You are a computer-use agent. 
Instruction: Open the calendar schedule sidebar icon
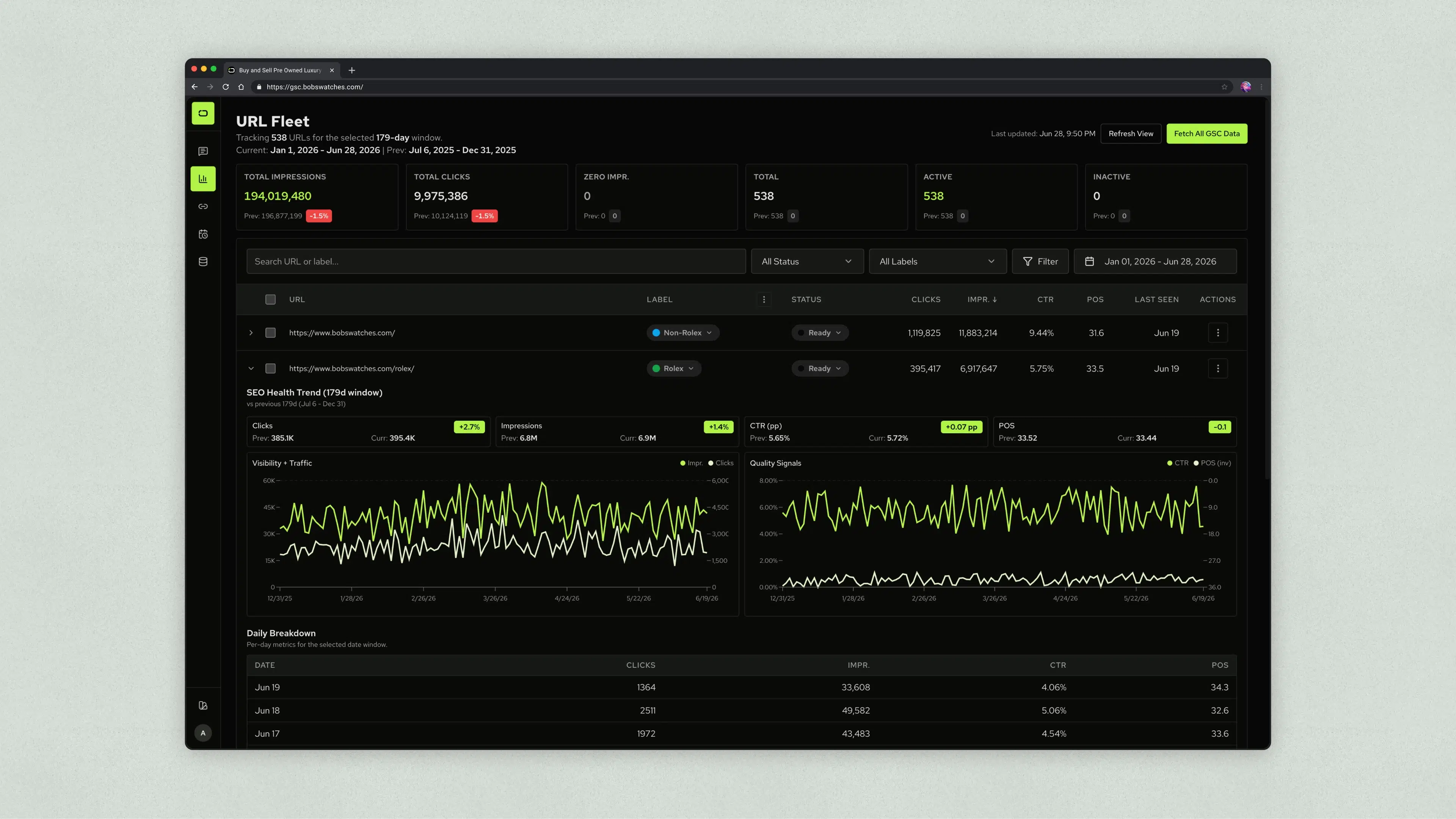point(203,234)
